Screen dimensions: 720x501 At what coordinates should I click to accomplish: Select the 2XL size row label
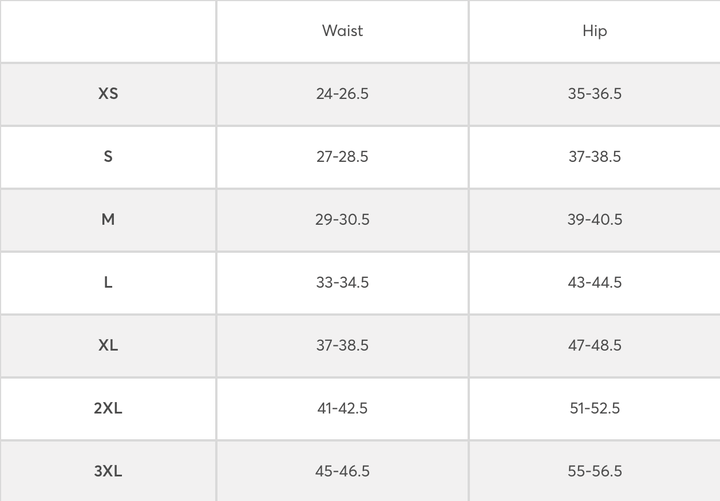[108, 408]
